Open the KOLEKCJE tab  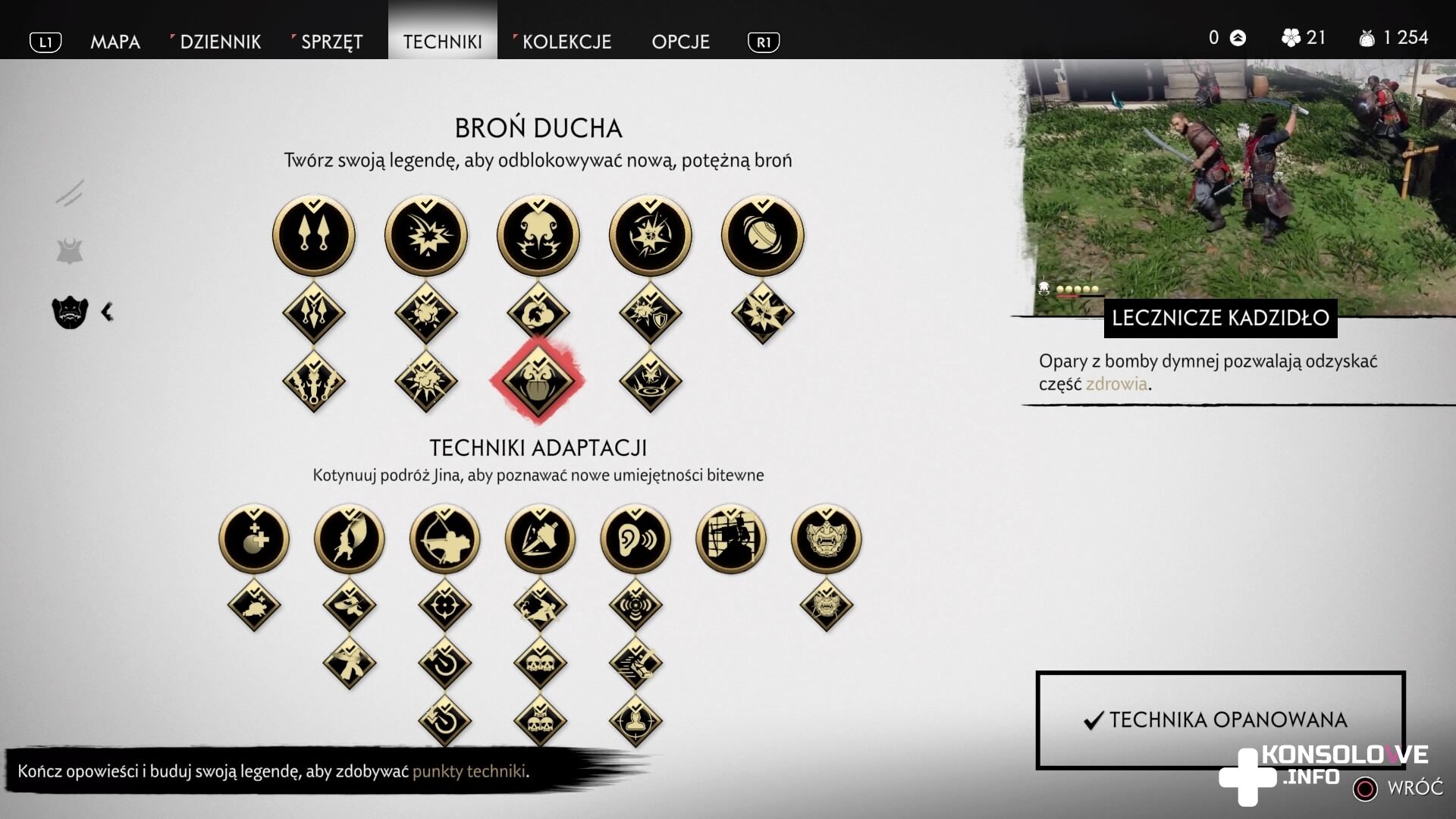[x=566, y=42]
